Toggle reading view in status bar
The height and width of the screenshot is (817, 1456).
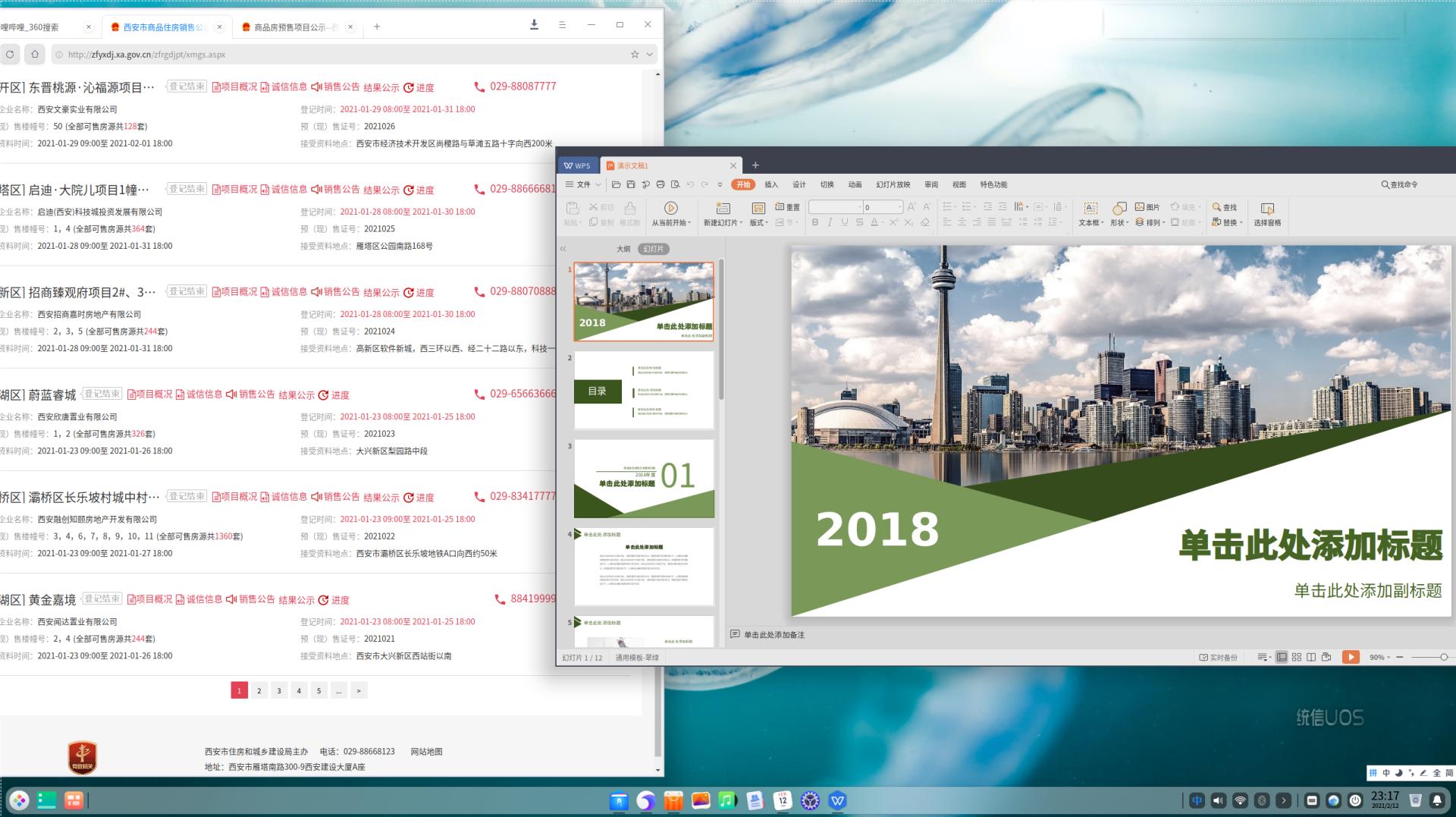tap(1311, 657)
